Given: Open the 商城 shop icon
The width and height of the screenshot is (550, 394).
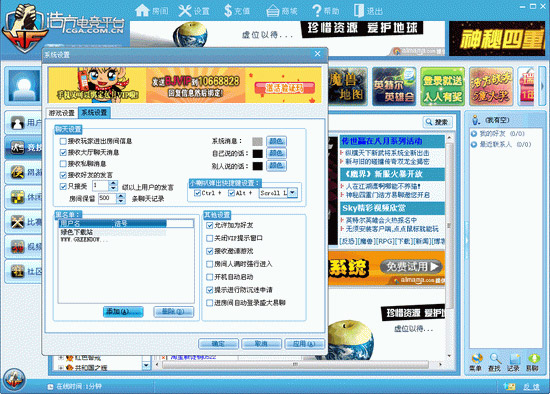Looking at the screenshot, I should tap(273, 11).
